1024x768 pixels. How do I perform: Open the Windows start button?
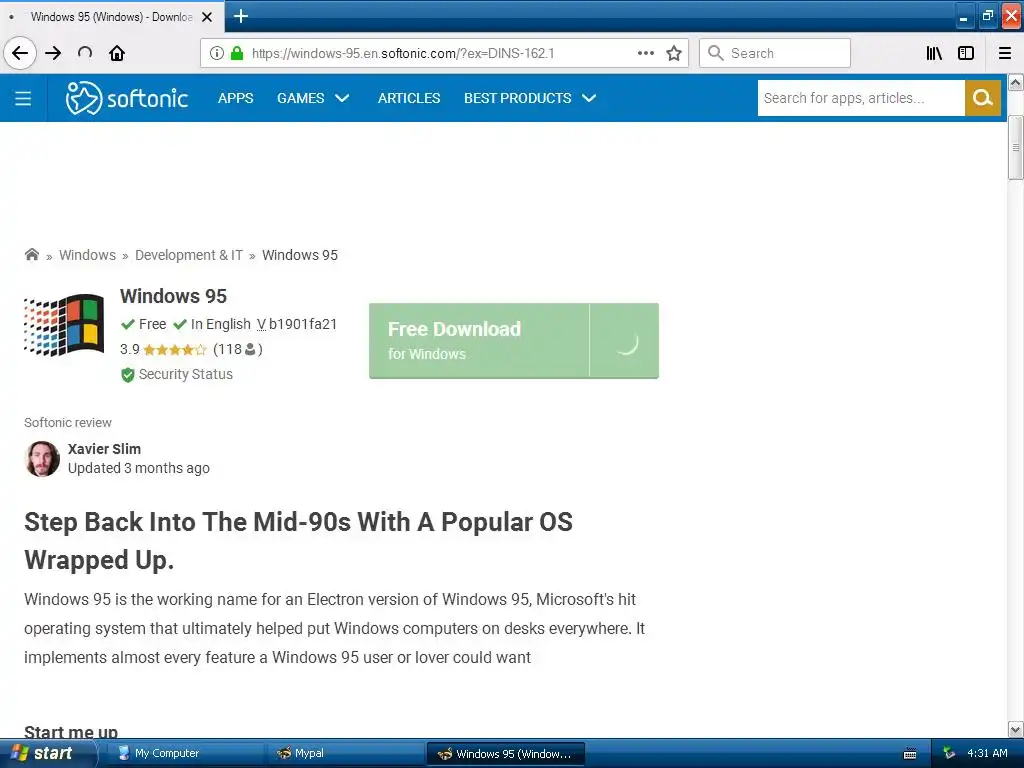coord(47,753)
